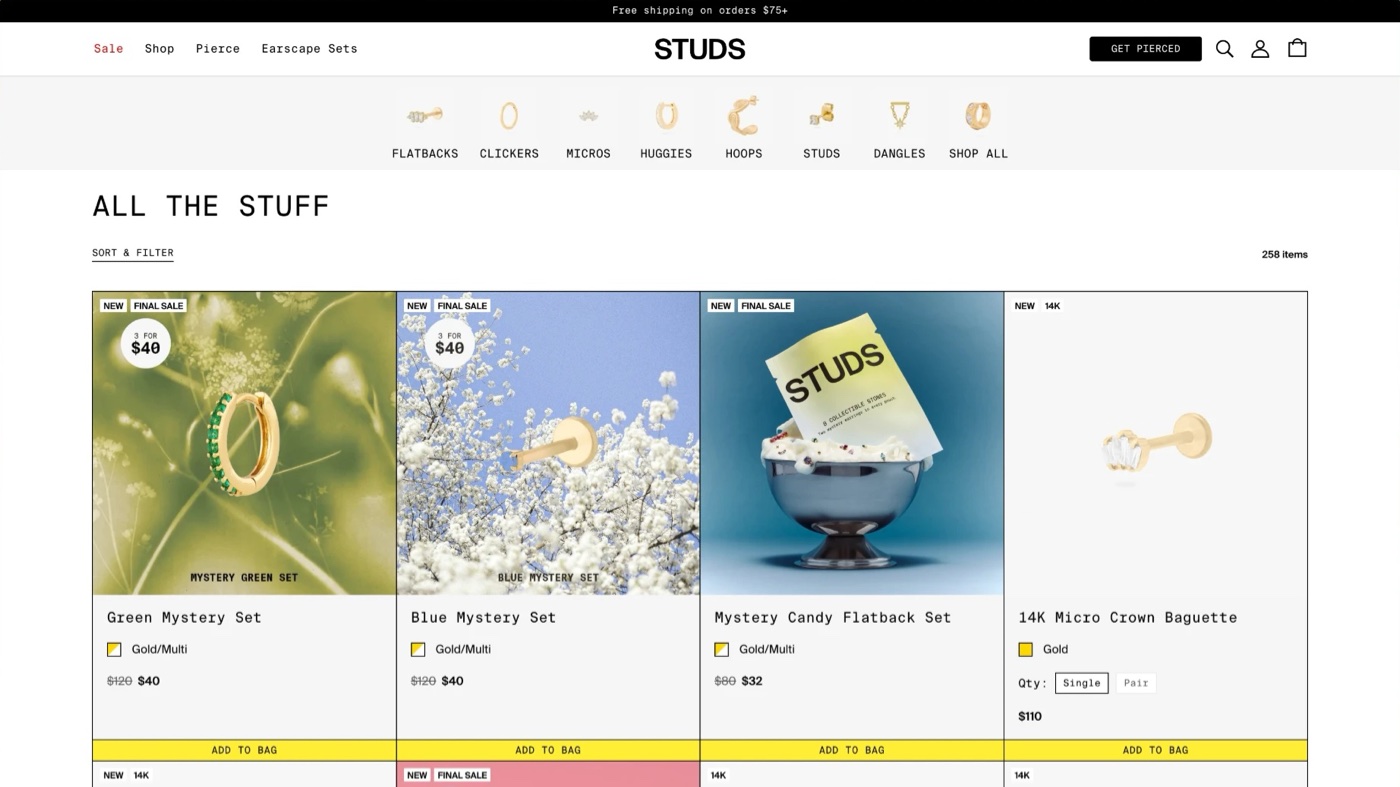Select Pair quantity for Micro Crown Baguette
The height and width of the screenshot is (787, 1400).
(x=1136, y=683)
